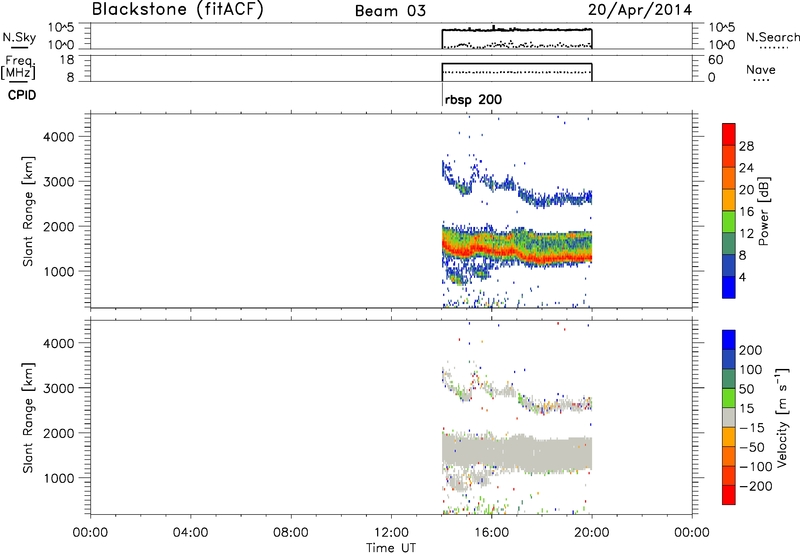Click the '4000' tick label on the power plot
Screen dimensions: 800x554
[58, 137]
